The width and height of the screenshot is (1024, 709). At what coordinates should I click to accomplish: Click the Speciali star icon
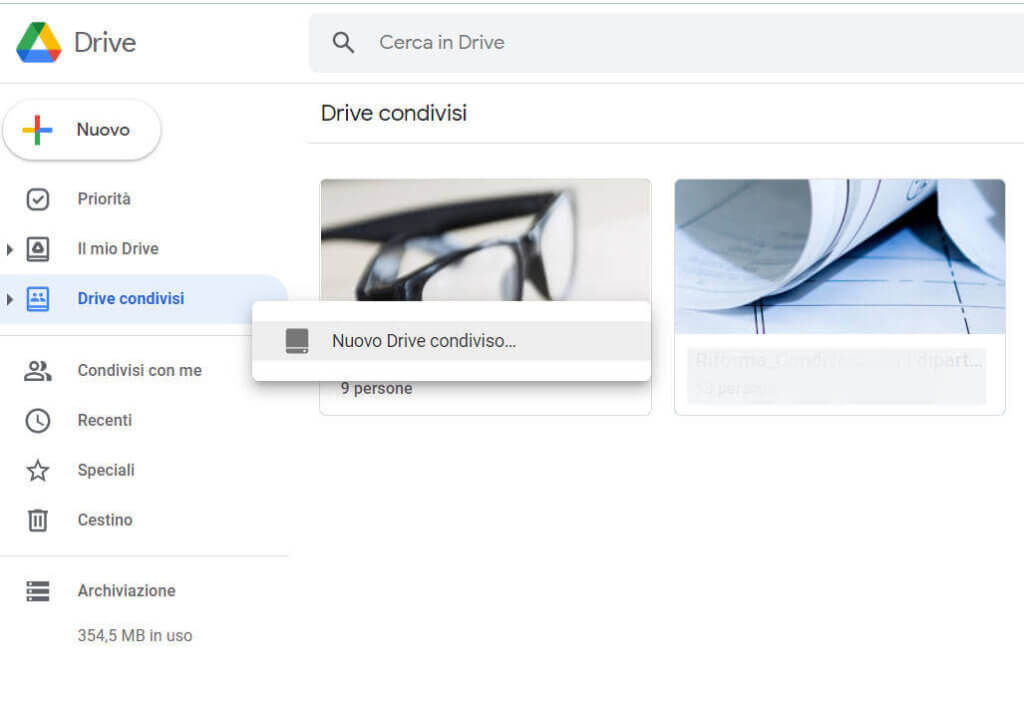pos(38,471)
